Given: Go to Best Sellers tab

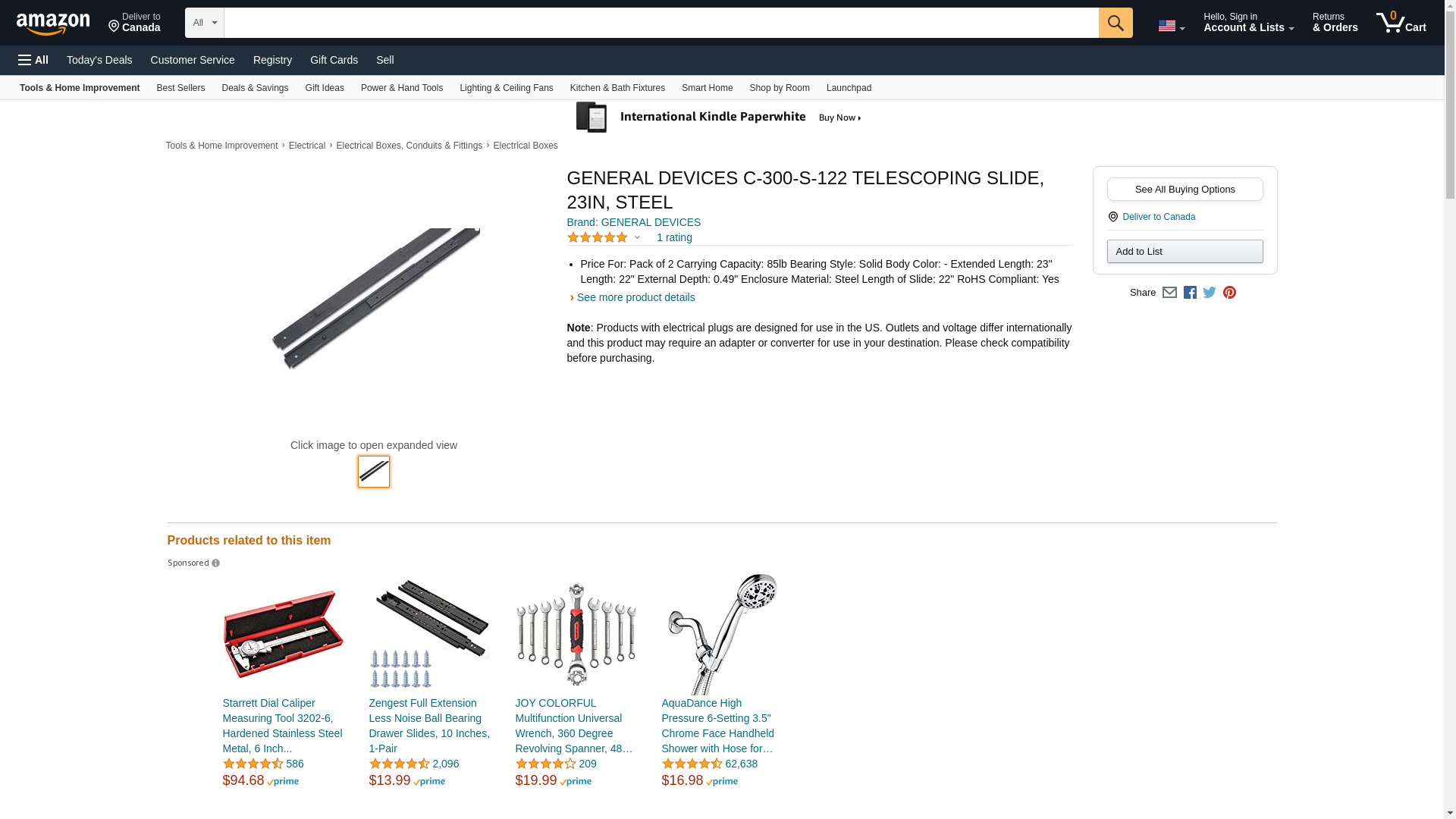Looking at the screenshot, I should 180,88.
